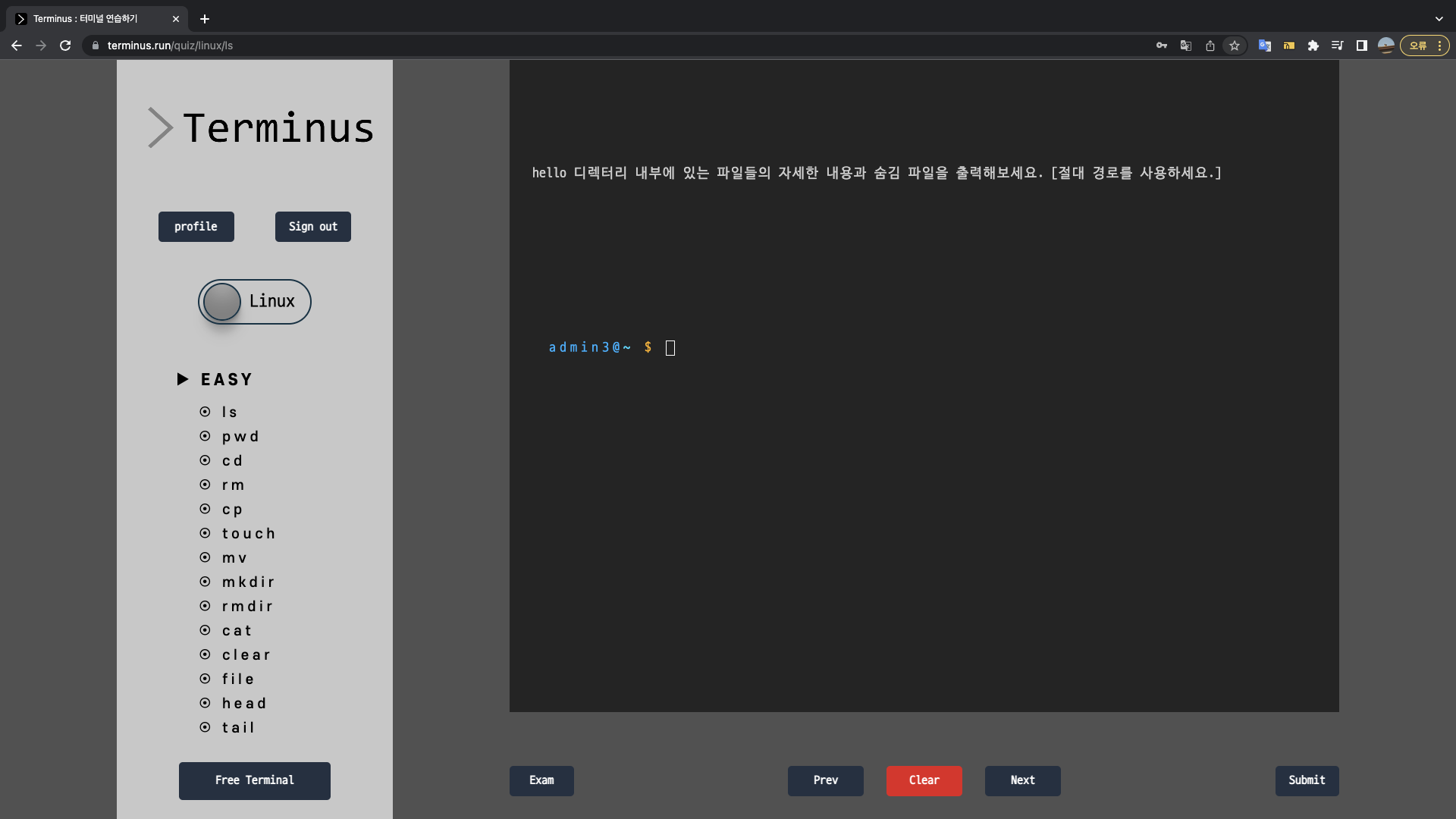
Task: Toggle the Linux switch
Action: [x=255, y=302]
